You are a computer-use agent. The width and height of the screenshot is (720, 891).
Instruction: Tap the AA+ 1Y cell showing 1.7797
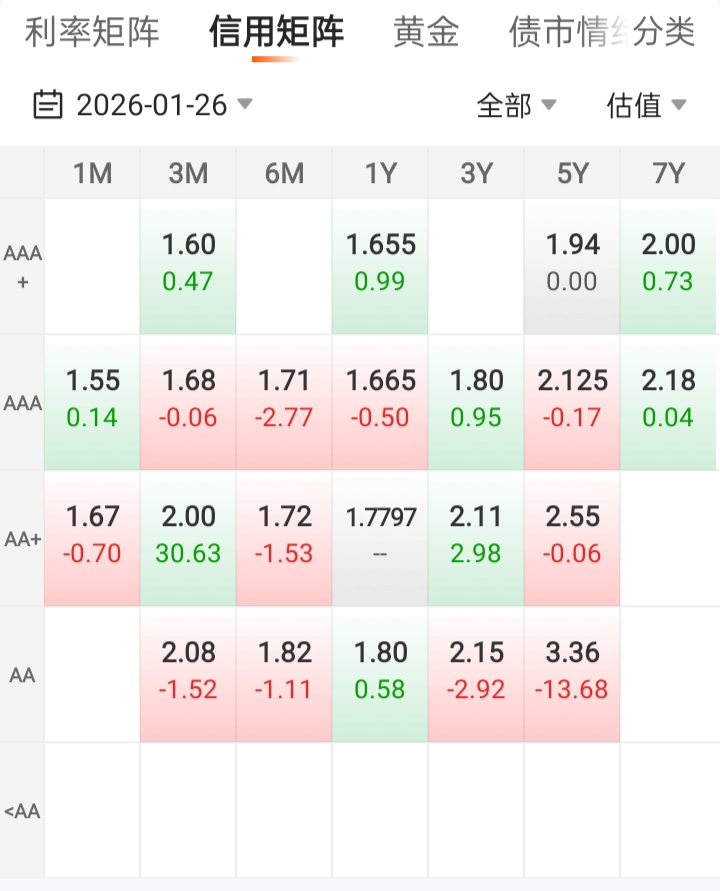[380, 538]
